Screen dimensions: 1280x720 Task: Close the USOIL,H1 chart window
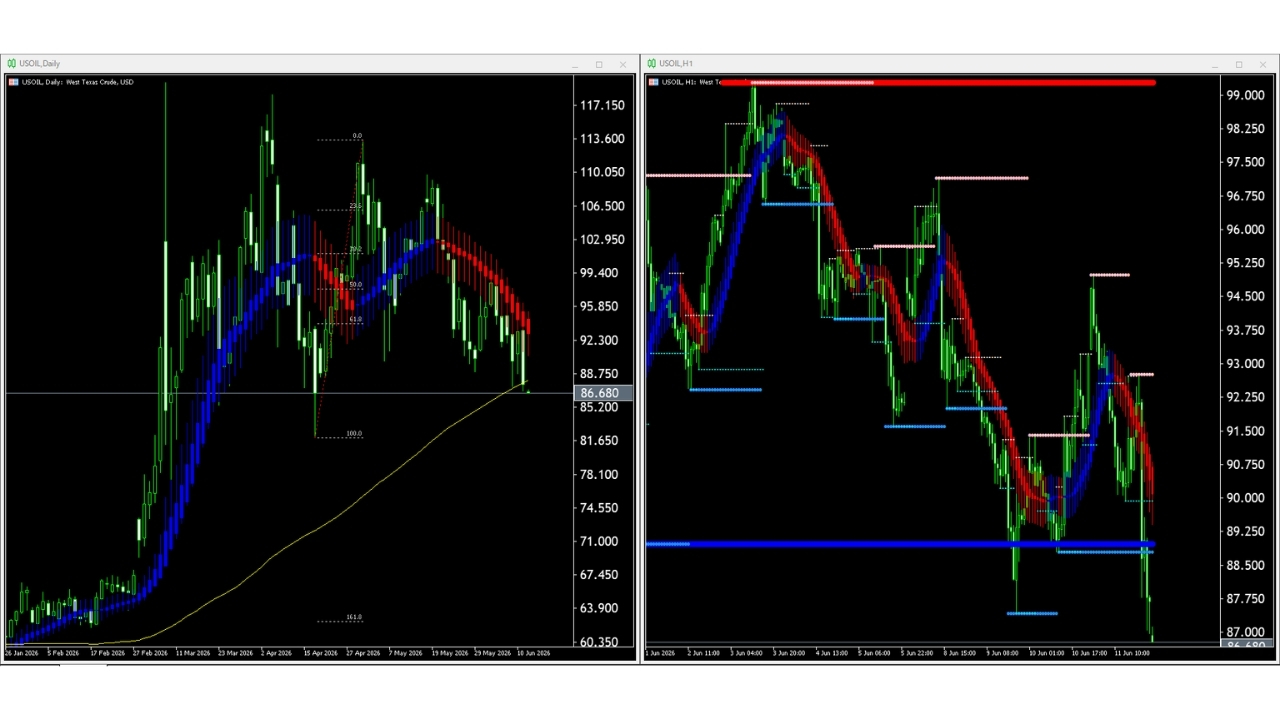[x=1262, y=65]
